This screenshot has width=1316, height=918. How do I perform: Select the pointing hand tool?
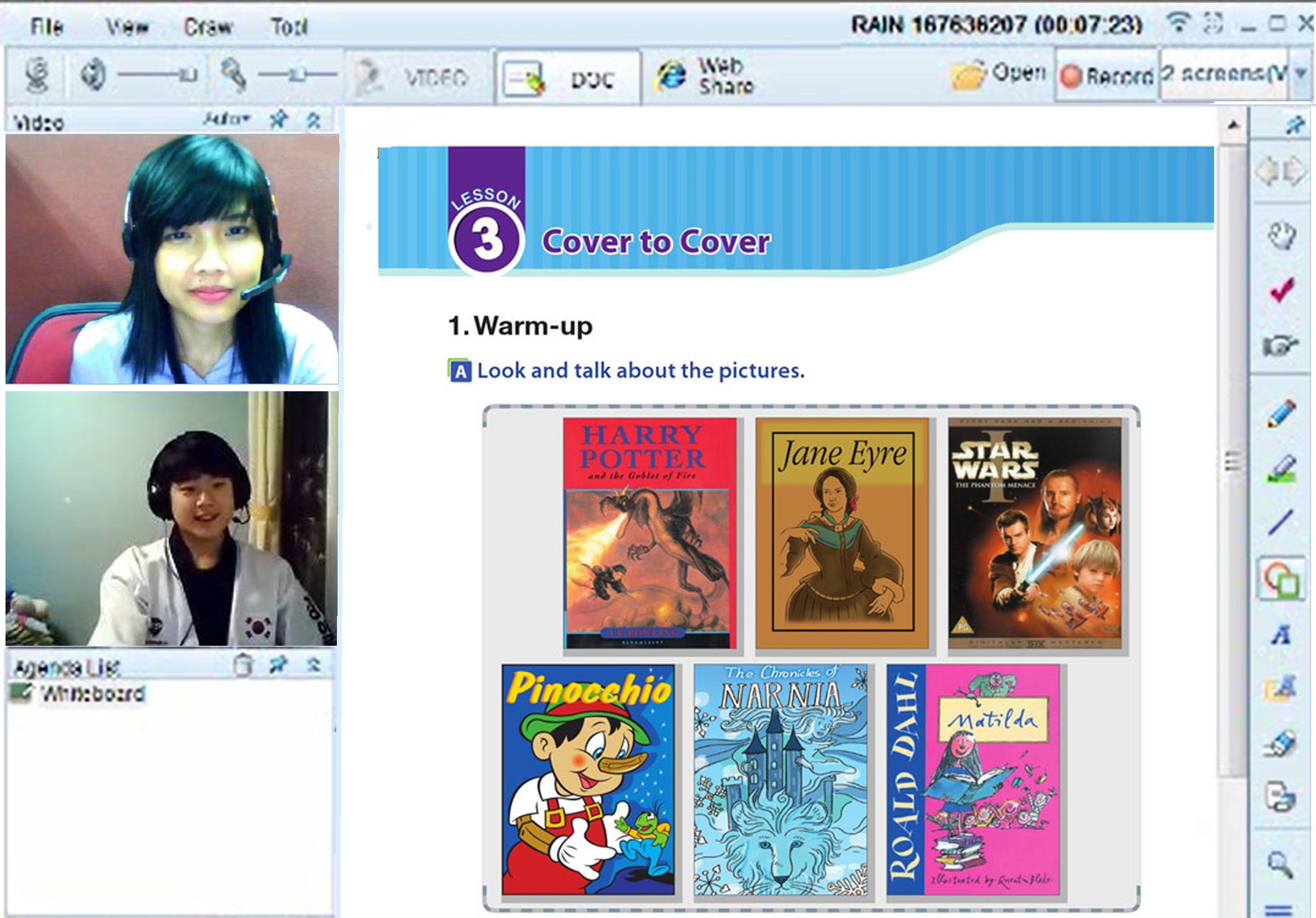click(x=1280, y=346)
